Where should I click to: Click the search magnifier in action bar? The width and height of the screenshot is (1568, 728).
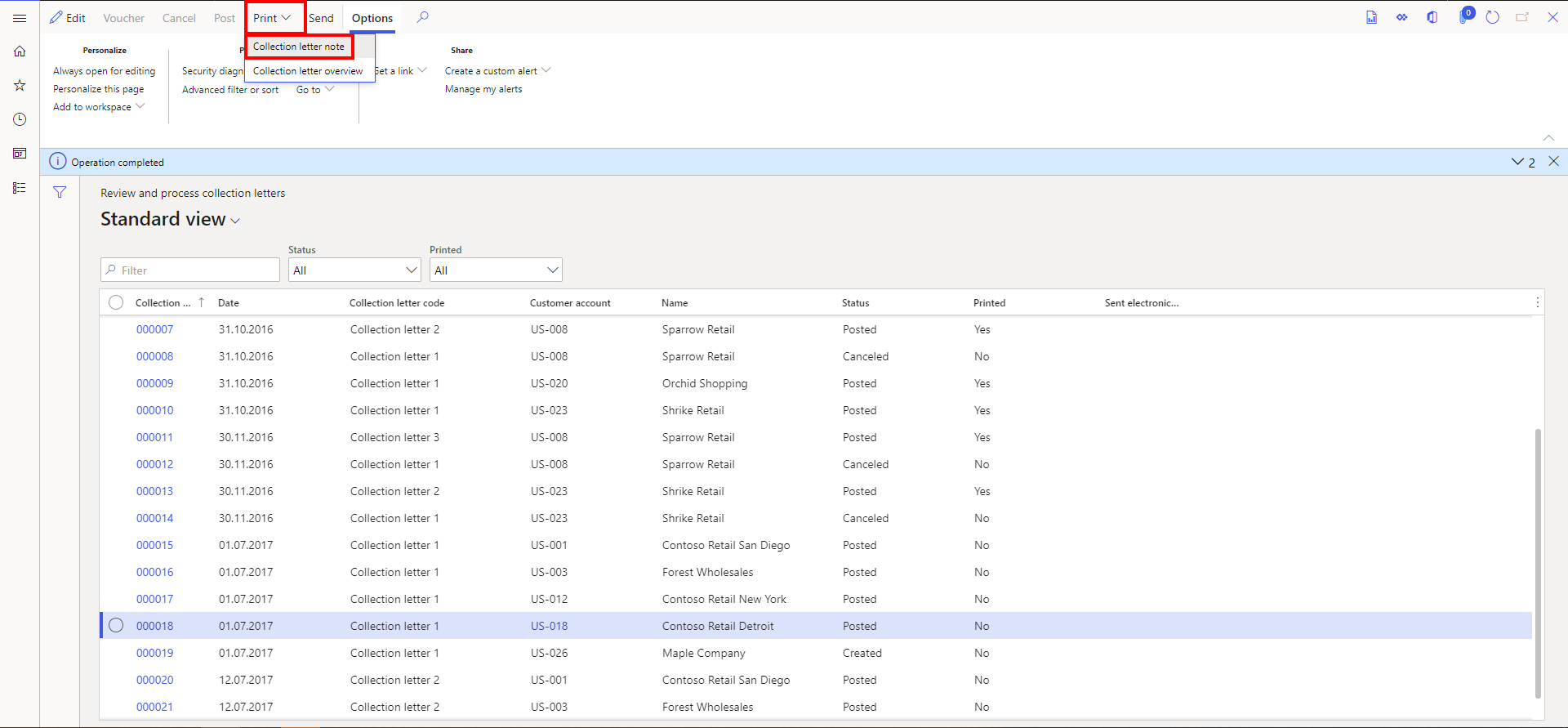[x=422, y=17]
